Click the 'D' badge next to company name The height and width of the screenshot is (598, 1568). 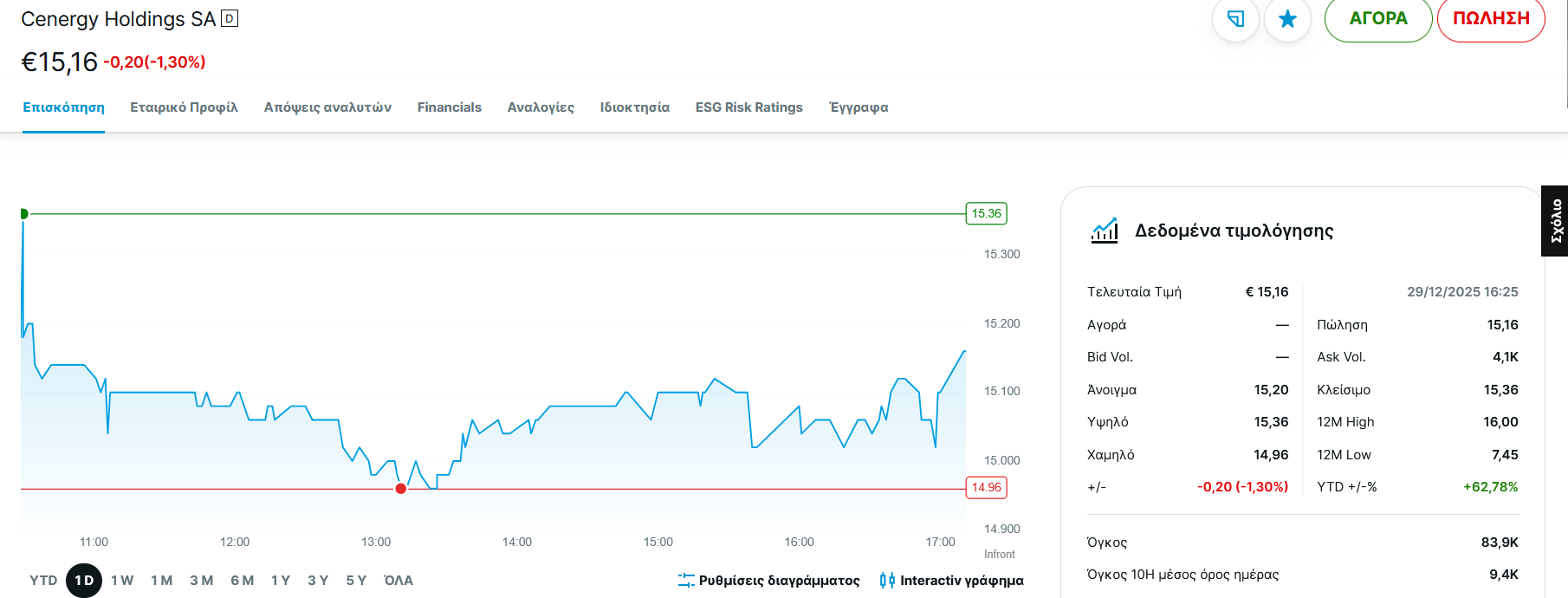(x=230, y=18)
